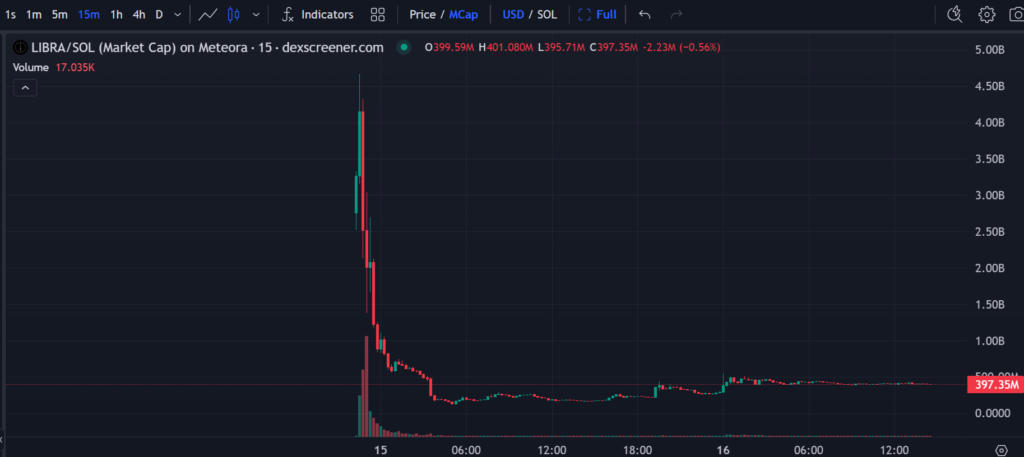Click the 397.35M current price label
Viewport: 1024px width, 457px height.
click(993, 385)
